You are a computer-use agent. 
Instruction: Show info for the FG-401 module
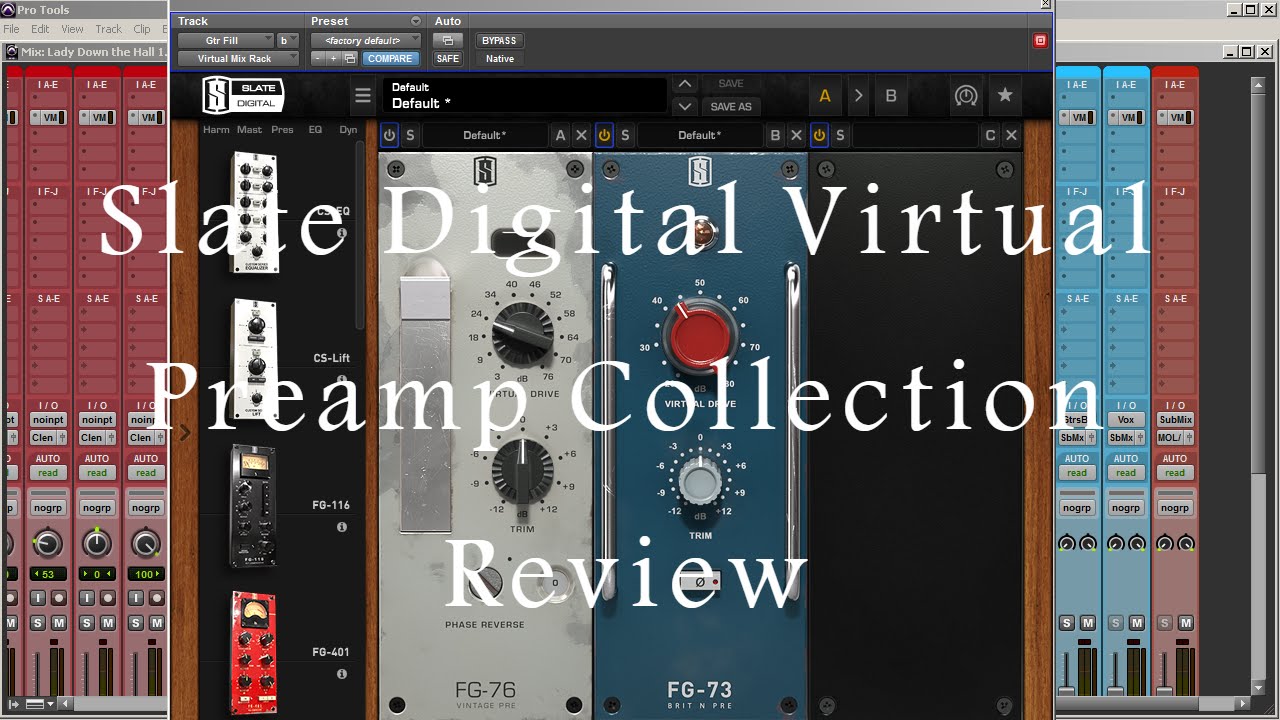click(341, 674)
